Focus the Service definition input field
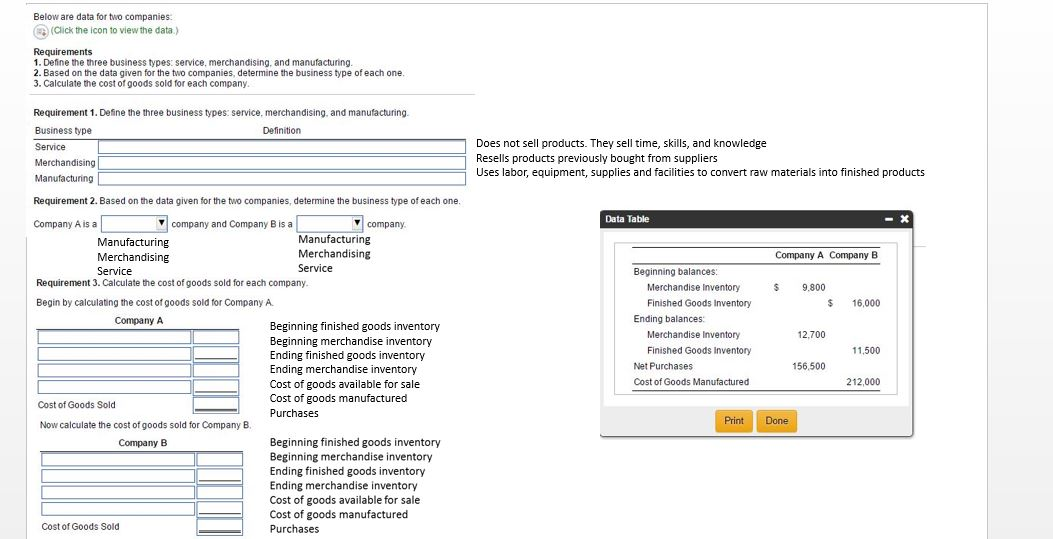This screenshot has height=539, width=1053. pos(281,147)
